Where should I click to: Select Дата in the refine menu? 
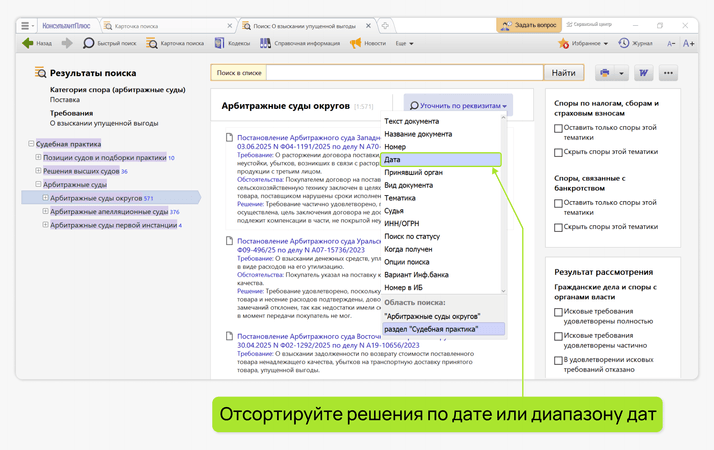pos(441,159)
